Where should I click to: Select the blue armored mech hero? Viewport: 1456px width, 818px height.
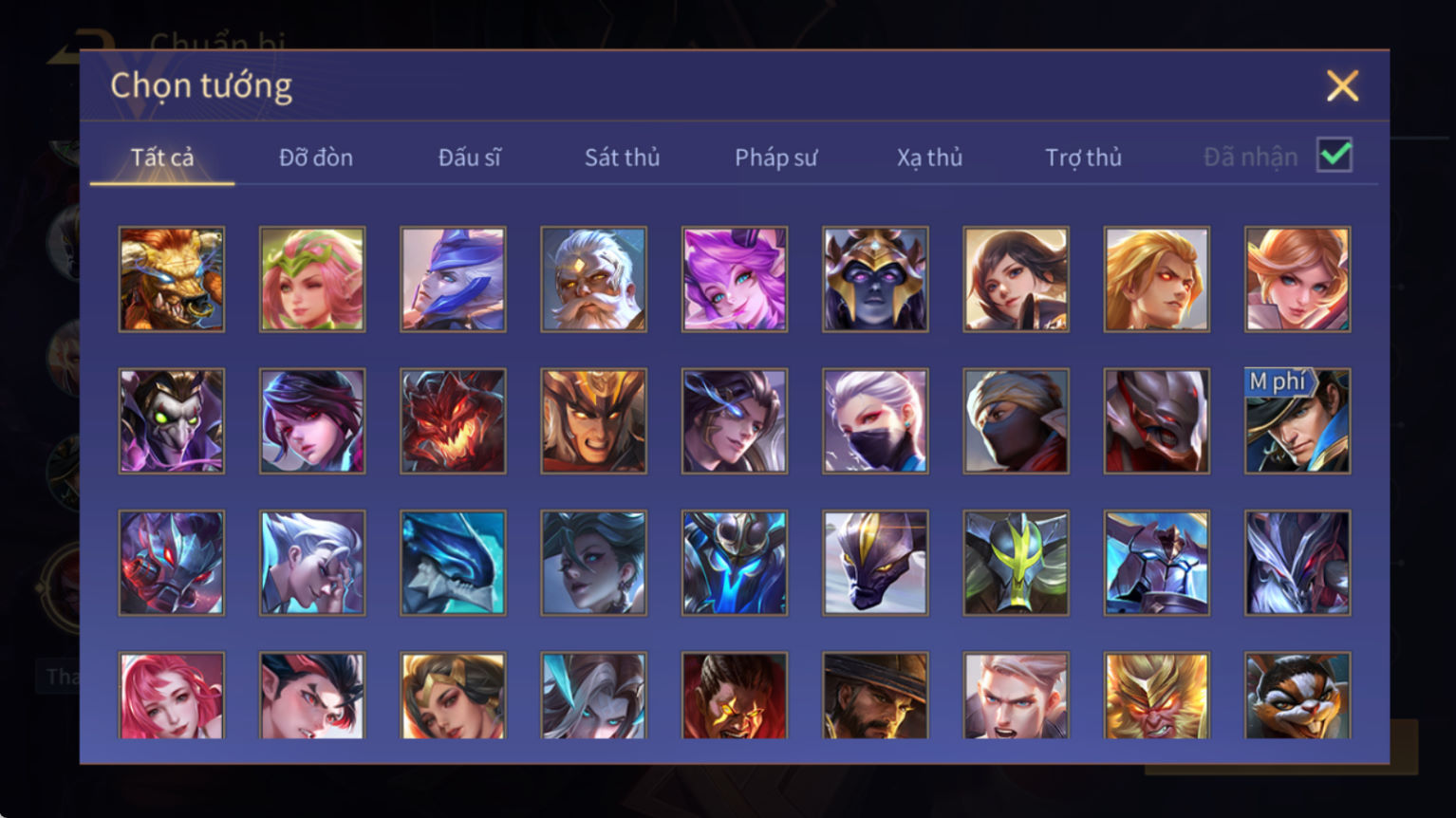(x=734, y=563)
